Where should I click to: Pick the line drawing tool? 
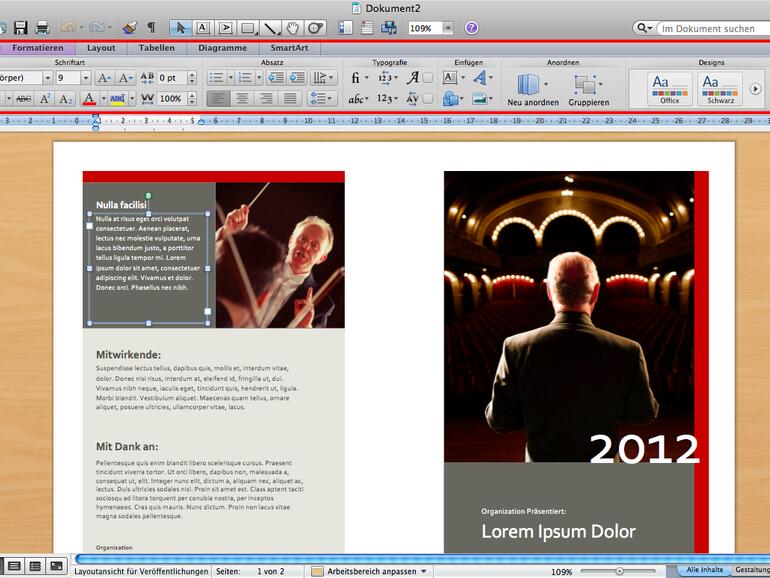271,28
